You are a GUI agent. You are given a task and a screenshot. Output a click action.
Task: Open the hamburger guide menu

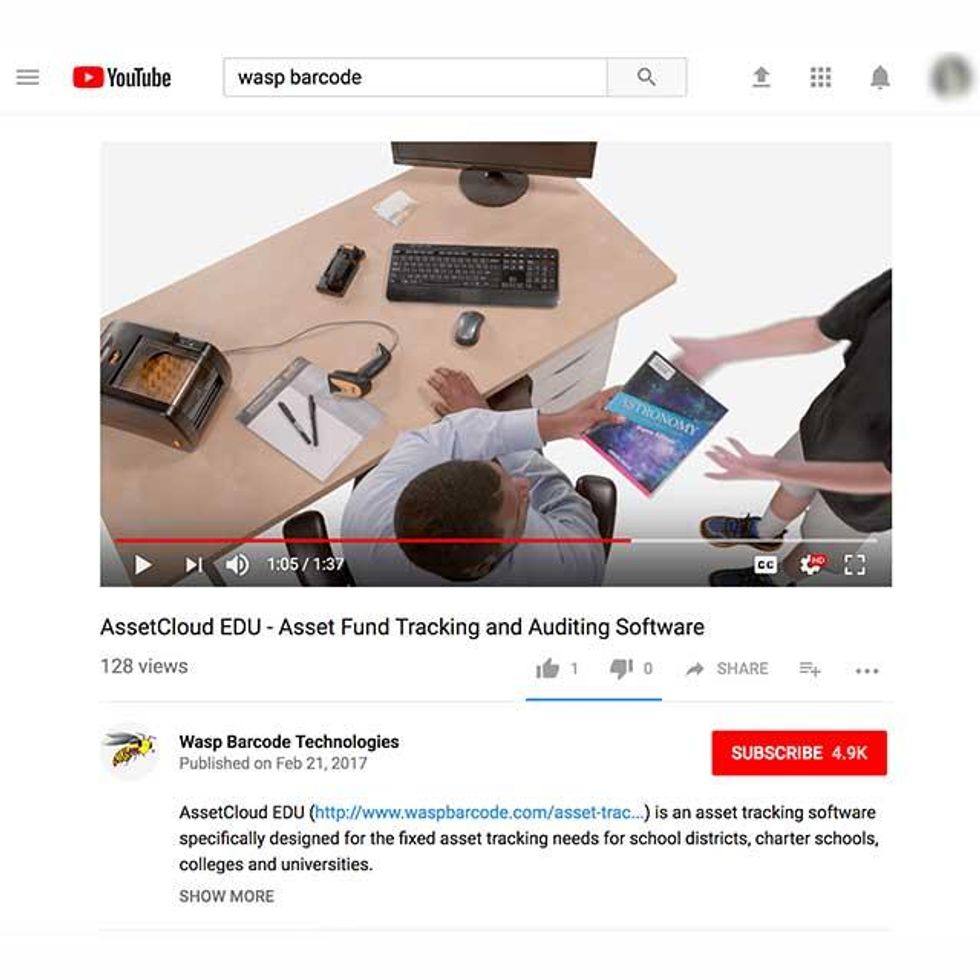28,77
